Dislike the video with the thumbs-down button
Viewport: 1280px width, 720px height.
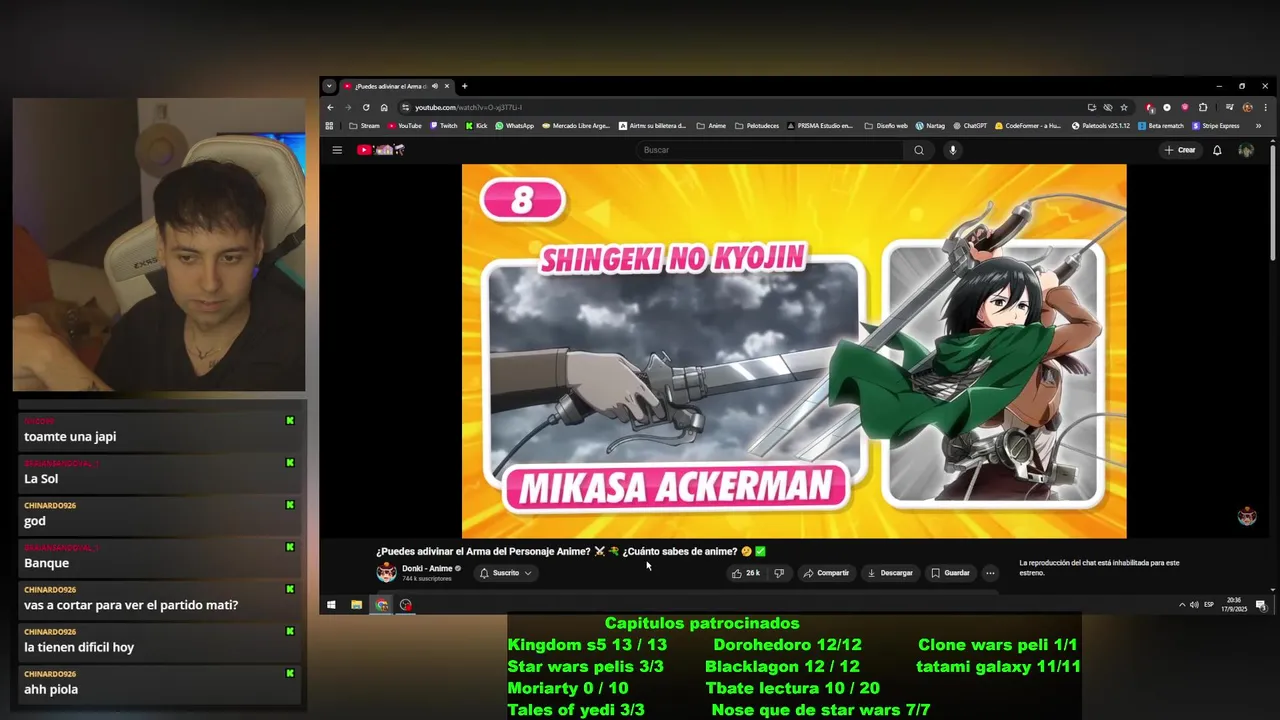[779, 573]
